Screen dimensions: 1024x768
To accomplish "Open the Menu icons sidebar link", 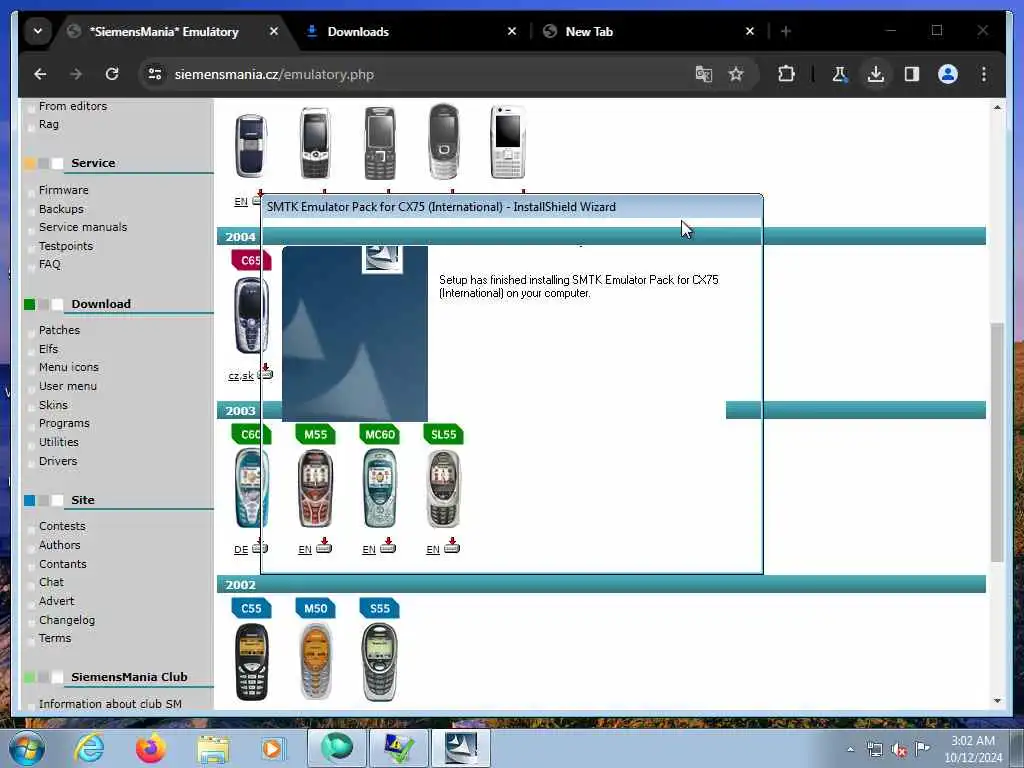I will [69, 368].
